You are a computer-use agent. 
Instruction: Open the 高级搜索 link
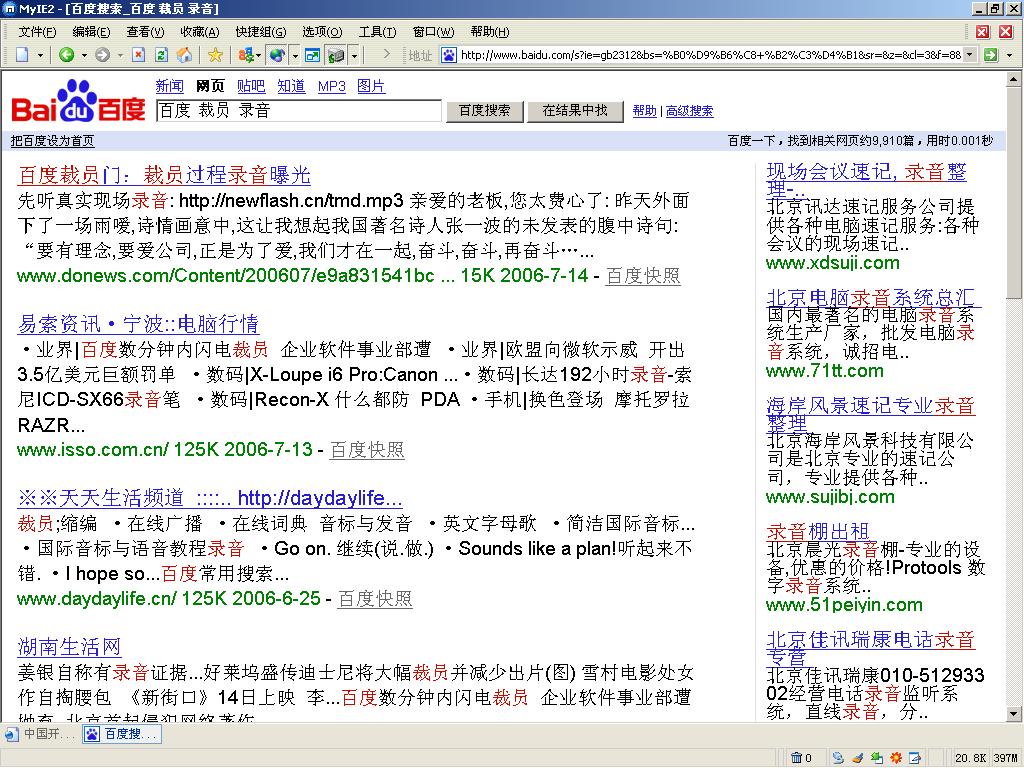pos(690,111)
